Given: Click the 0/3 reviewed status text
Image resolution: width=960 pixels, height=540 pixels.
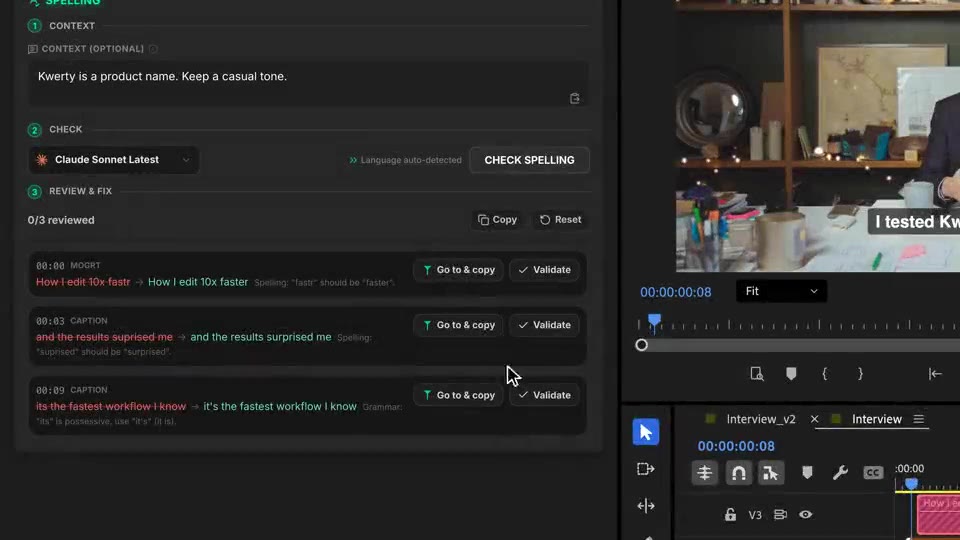Looking at the screenshot, I should pyautogui.click(x=61, y=220).
